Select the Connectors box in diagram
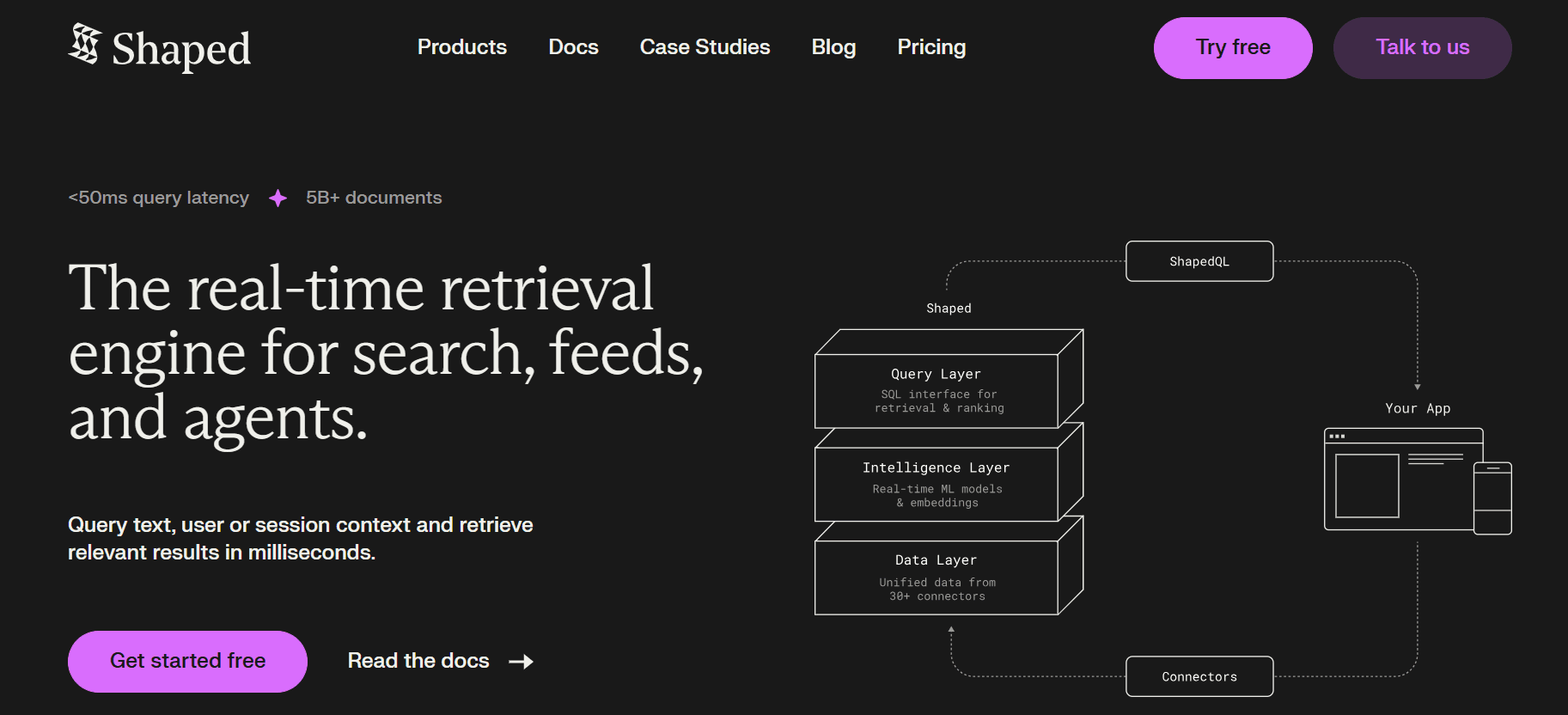Viewport: 1568px width, 715px height. 1199,676
